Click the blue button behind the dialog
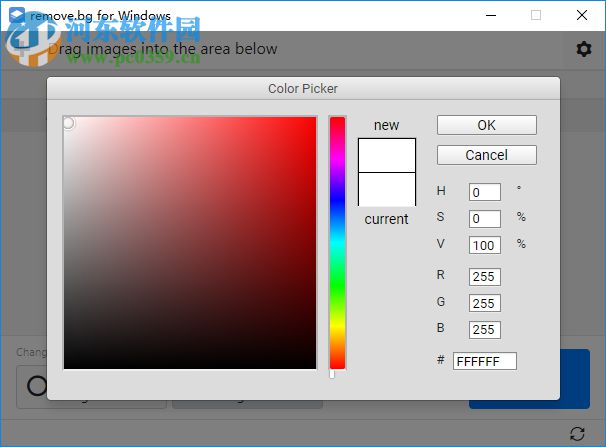The height and width of the screenshot is (447, 606). coord(574,379)
